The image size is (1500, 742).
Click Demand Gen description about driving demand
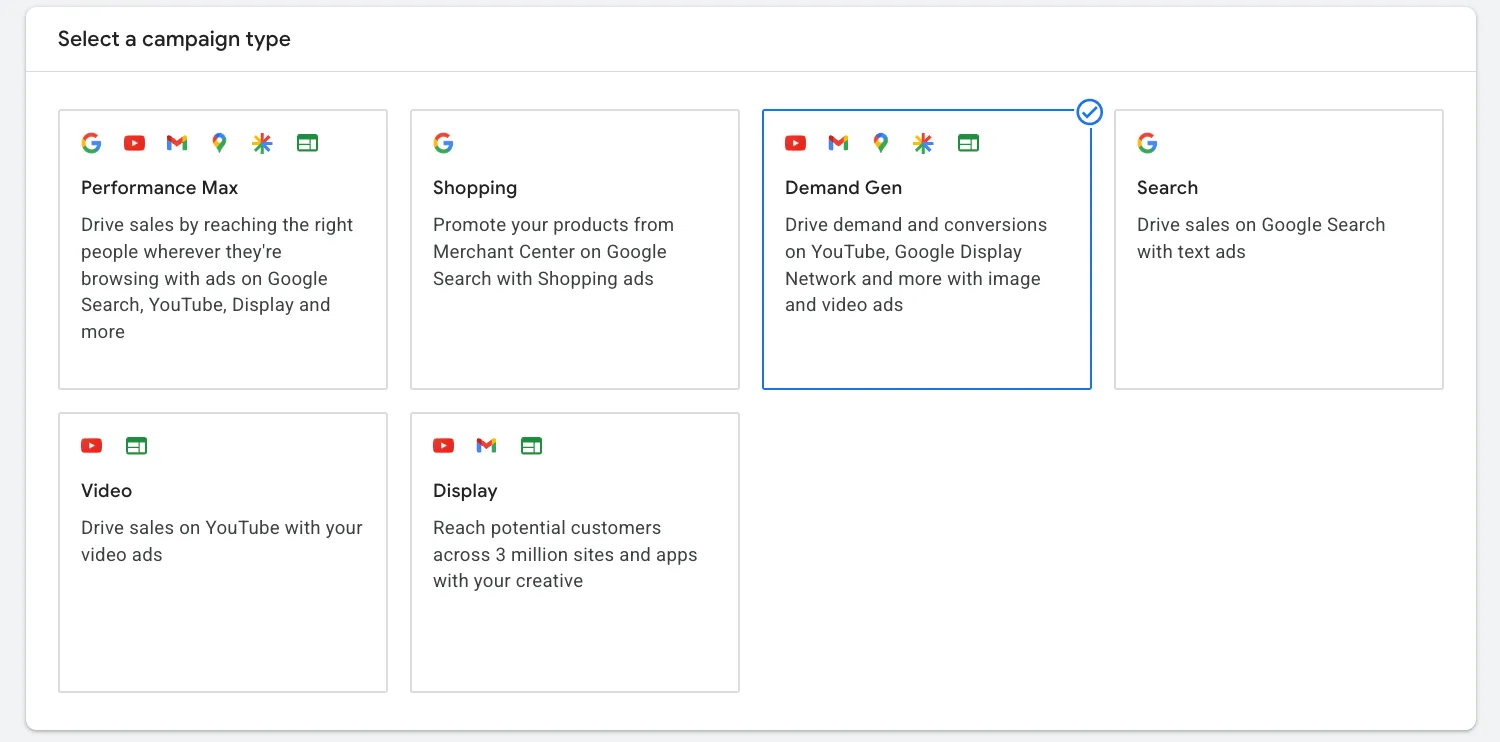pyautogui.click(x=916, y=265)
